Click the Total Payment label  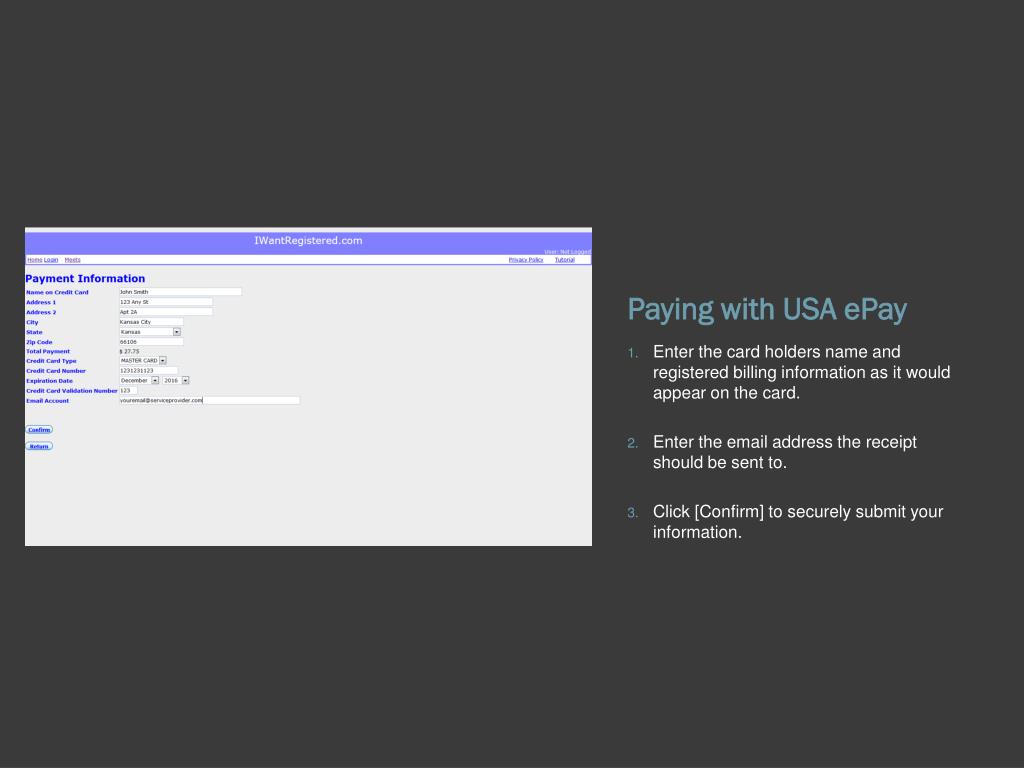pos(48,351)
